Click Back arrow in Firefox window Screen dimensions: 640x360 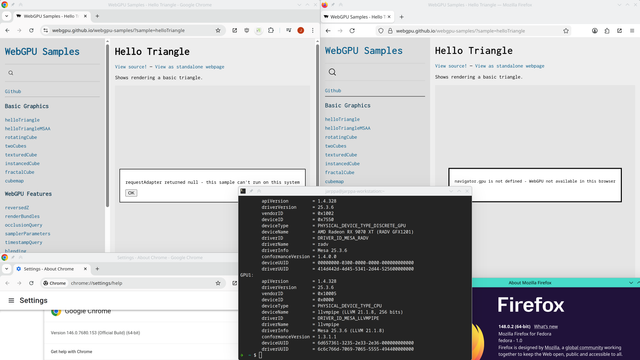coord(328,31)
